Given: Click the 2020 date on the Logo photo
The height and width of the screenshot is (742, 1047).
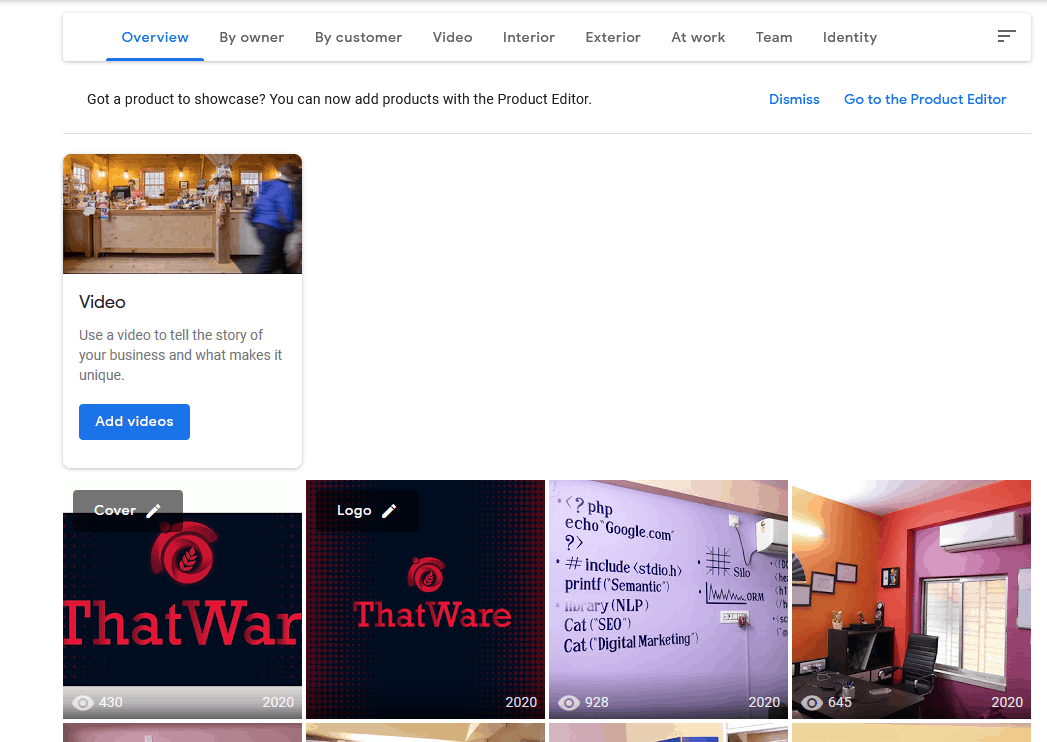Looking at the screenshot, I should pyautogui.click(x=521, y=703).
